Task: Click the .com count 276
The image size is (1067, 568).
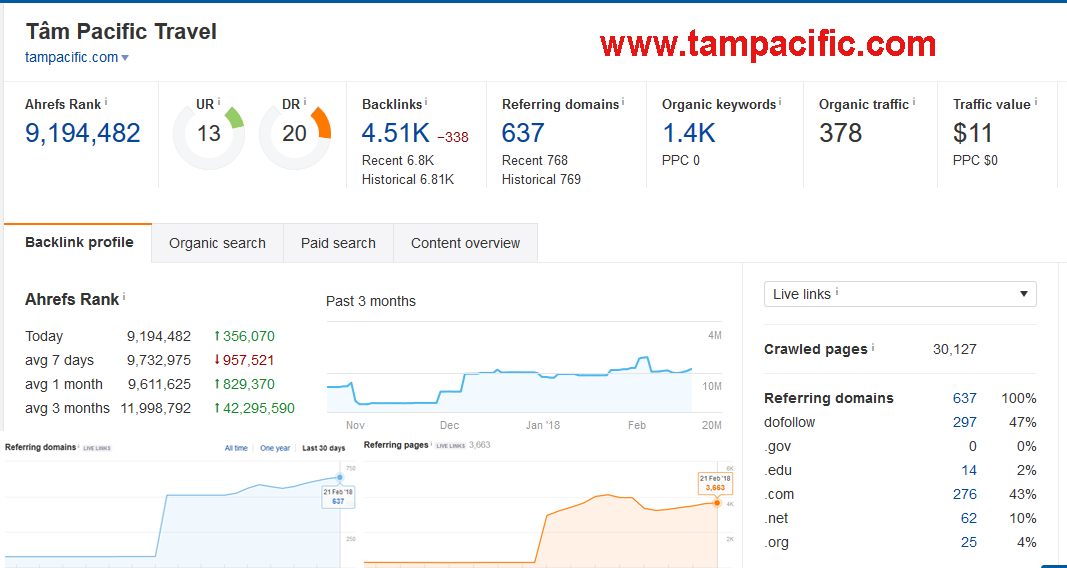Action: coord(964,495)
